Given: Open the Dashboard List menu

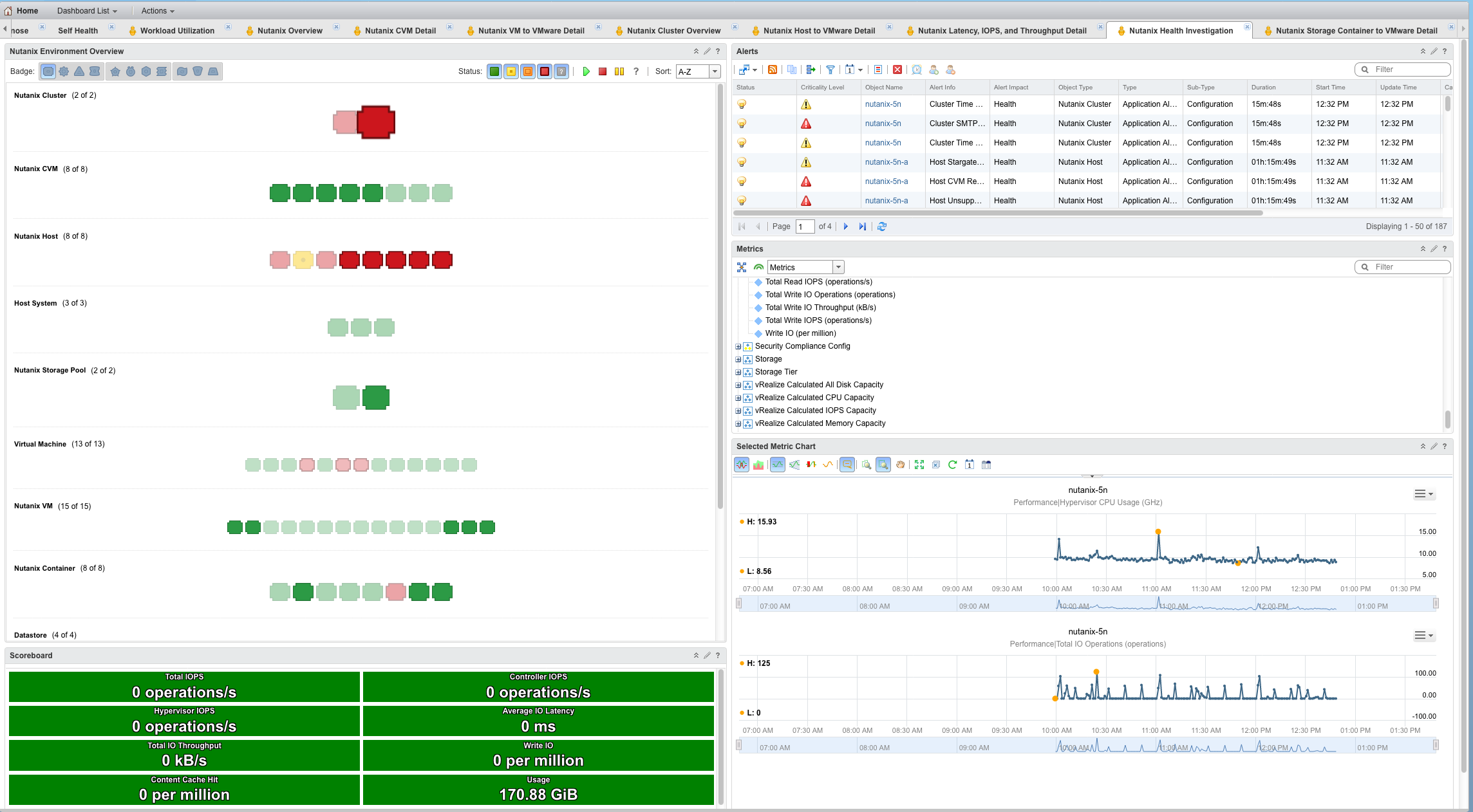Looking at the screenshot, I should 87,11.
